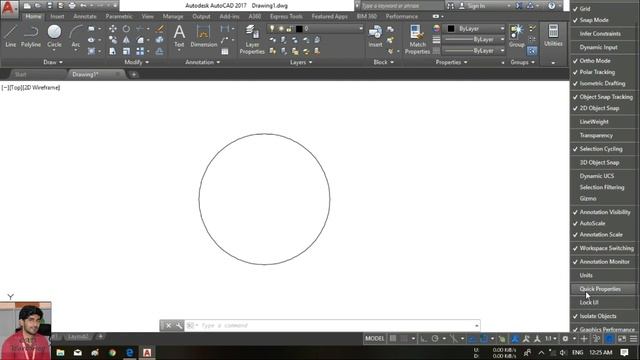
Task: Open ByLayer object color dropdown swatch
Action: pos(451,29)
